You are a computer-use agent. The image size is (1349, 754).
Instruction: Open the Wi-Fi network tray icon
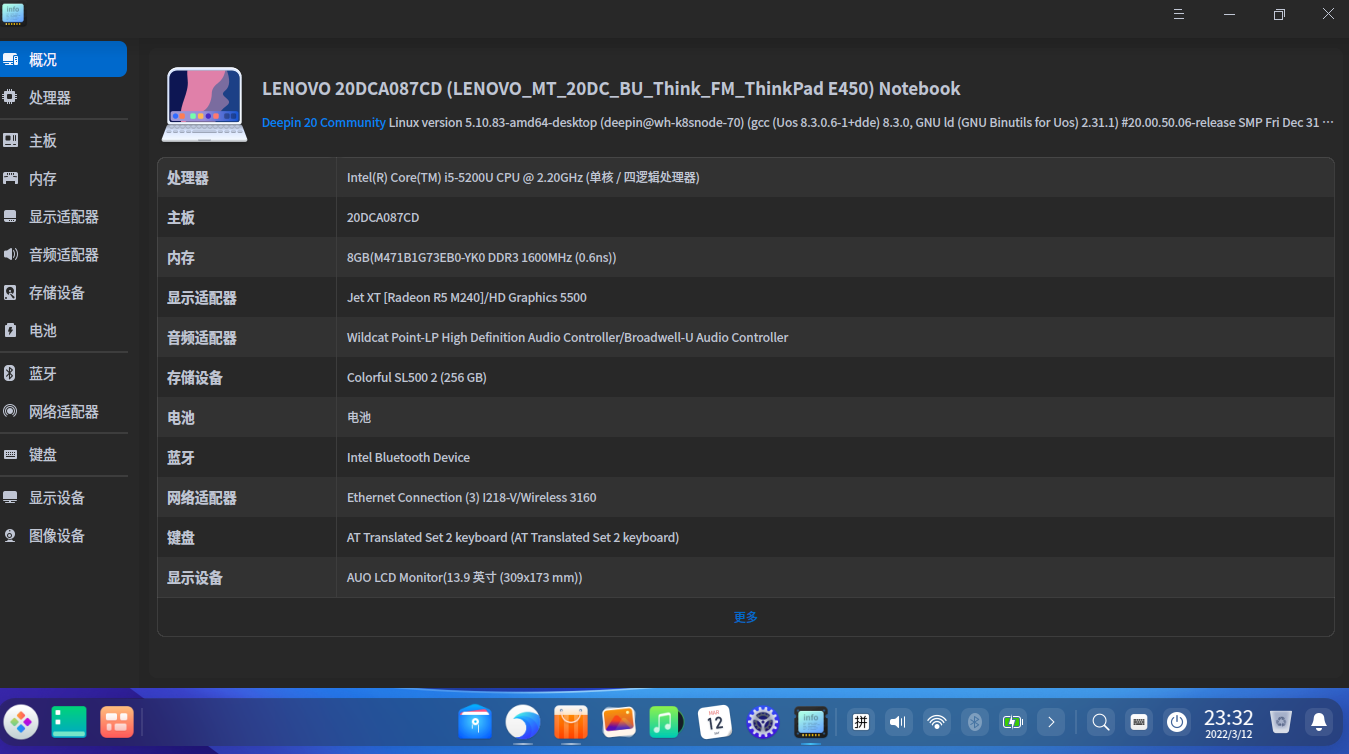pos(936,721)
